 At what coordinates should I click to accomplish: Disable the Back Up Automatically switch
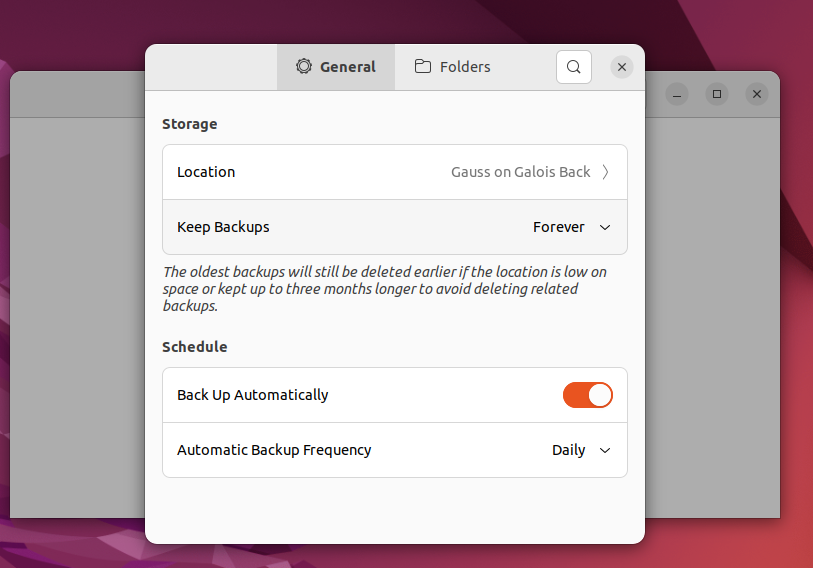tap(588, 395)
